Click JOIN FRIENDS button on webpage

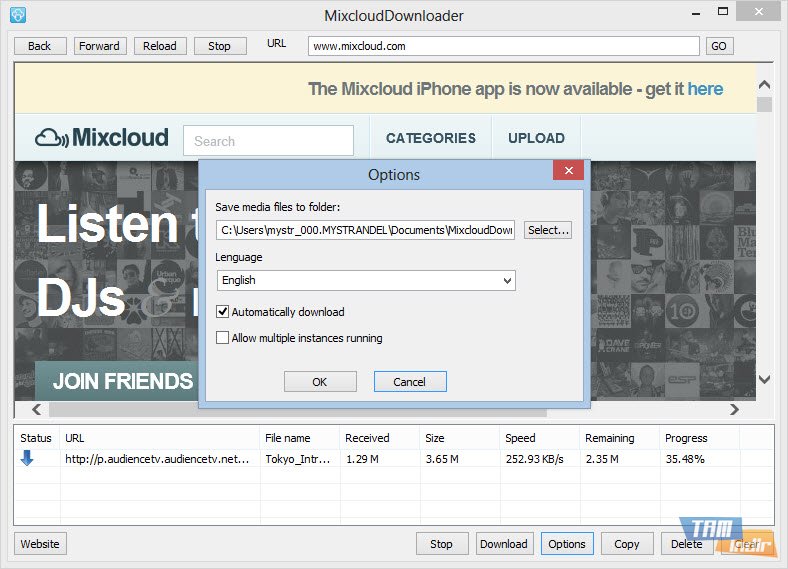[x=119, y=381]
